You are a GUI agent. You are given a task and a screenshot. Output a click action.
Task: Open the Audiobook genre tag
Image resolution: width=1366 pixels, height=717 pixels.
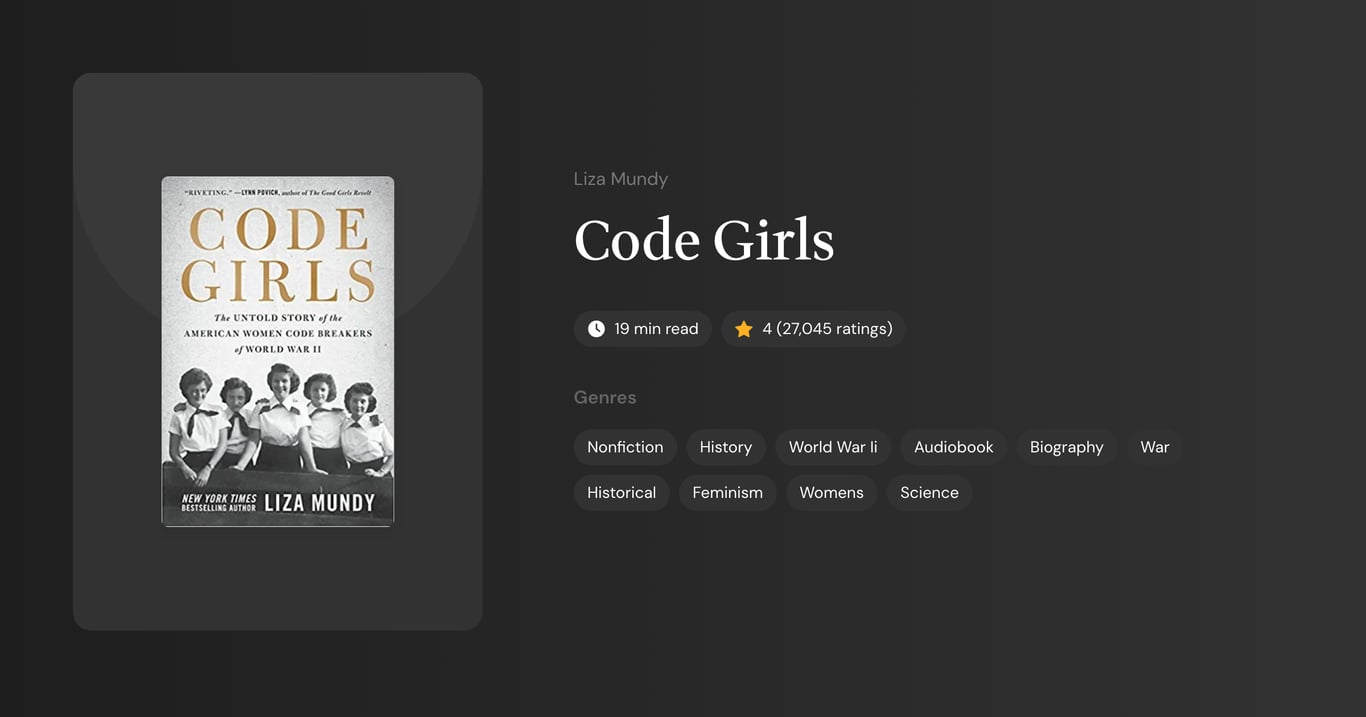coord(952,447)
